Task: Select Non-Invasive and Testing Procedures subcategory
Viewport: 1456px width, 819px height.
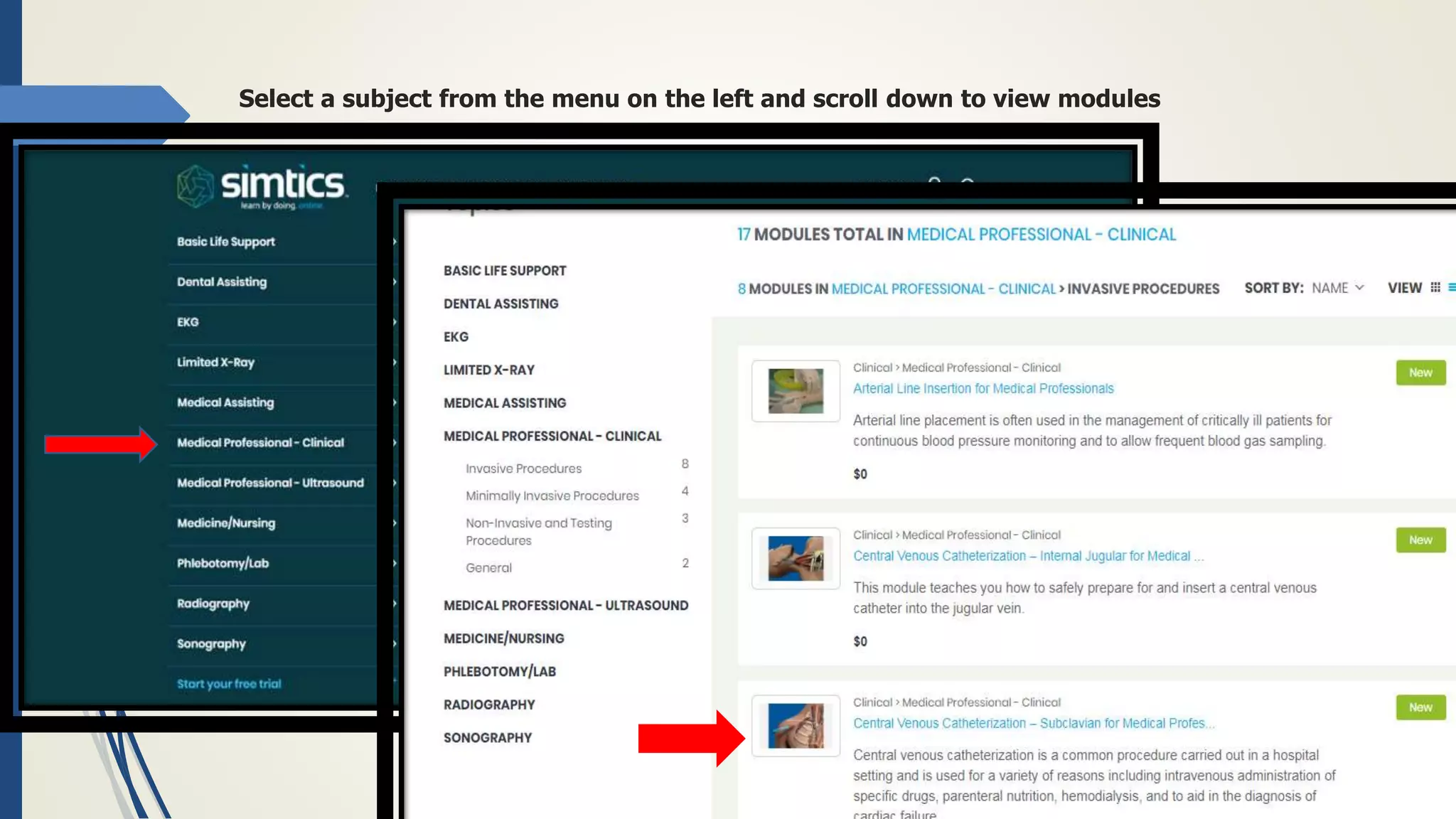Action: (x=538, y=532)
